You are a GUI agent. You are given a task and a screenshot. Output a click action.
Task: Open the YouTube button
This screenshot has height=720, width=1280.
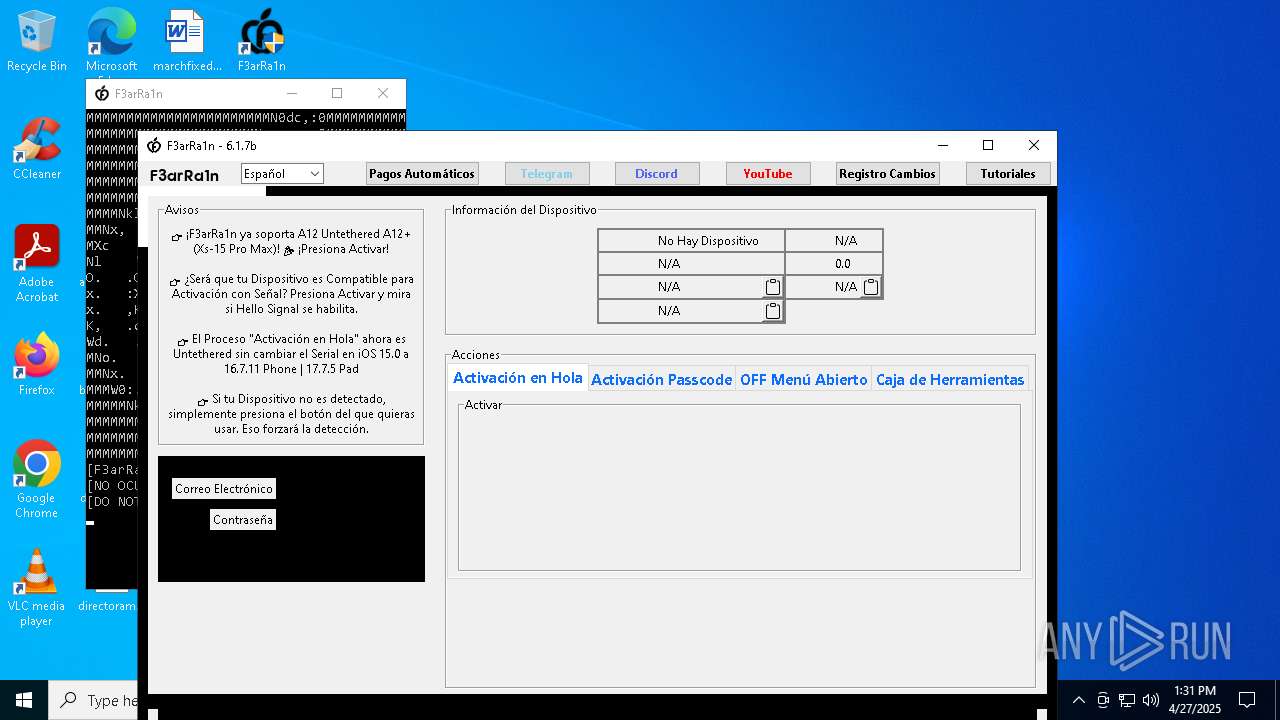click(768, 174)
